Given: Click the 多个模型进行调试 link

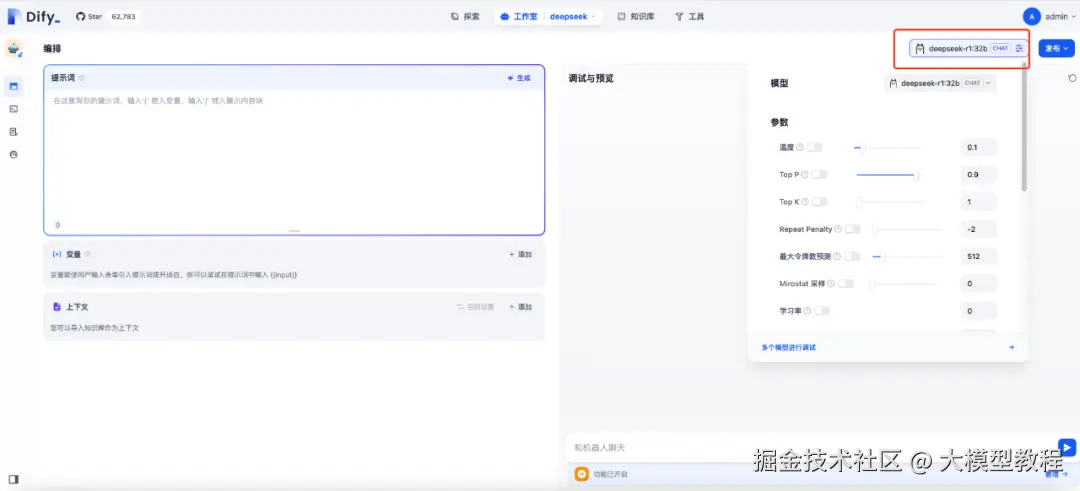Looking at the screenshot, I should pos(789,347).
